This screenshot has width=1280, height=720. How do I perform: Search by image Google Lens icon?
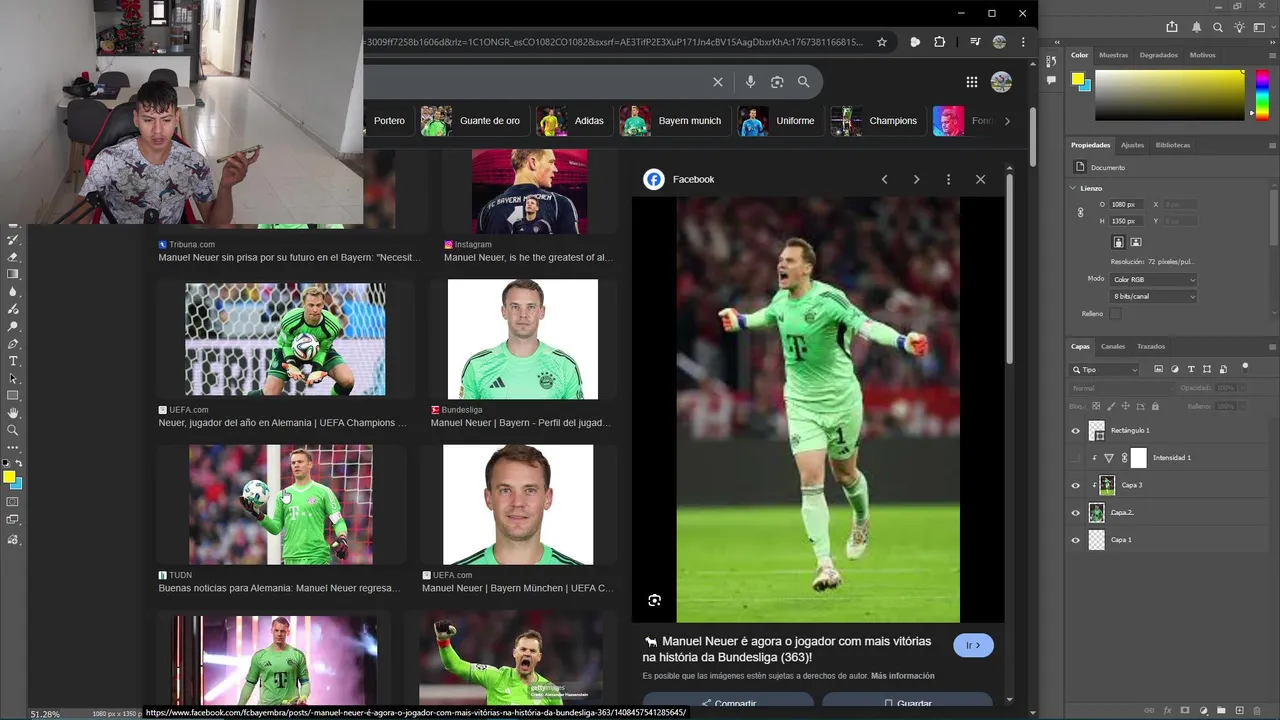[x=777, y=82]
